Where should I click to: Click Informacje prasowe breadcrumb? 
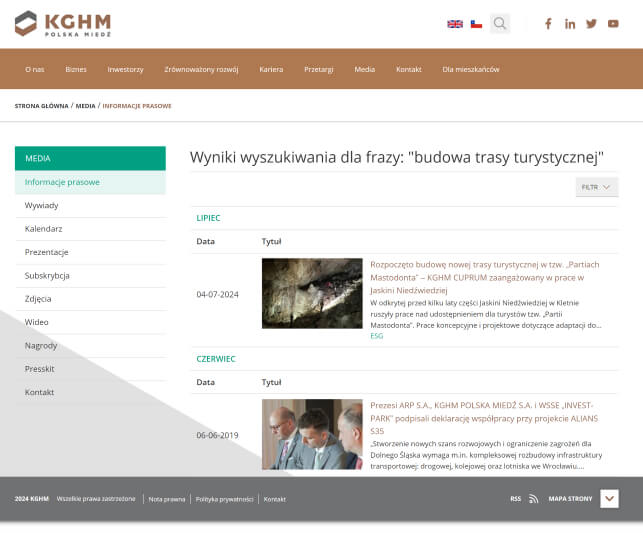point(137,106)
